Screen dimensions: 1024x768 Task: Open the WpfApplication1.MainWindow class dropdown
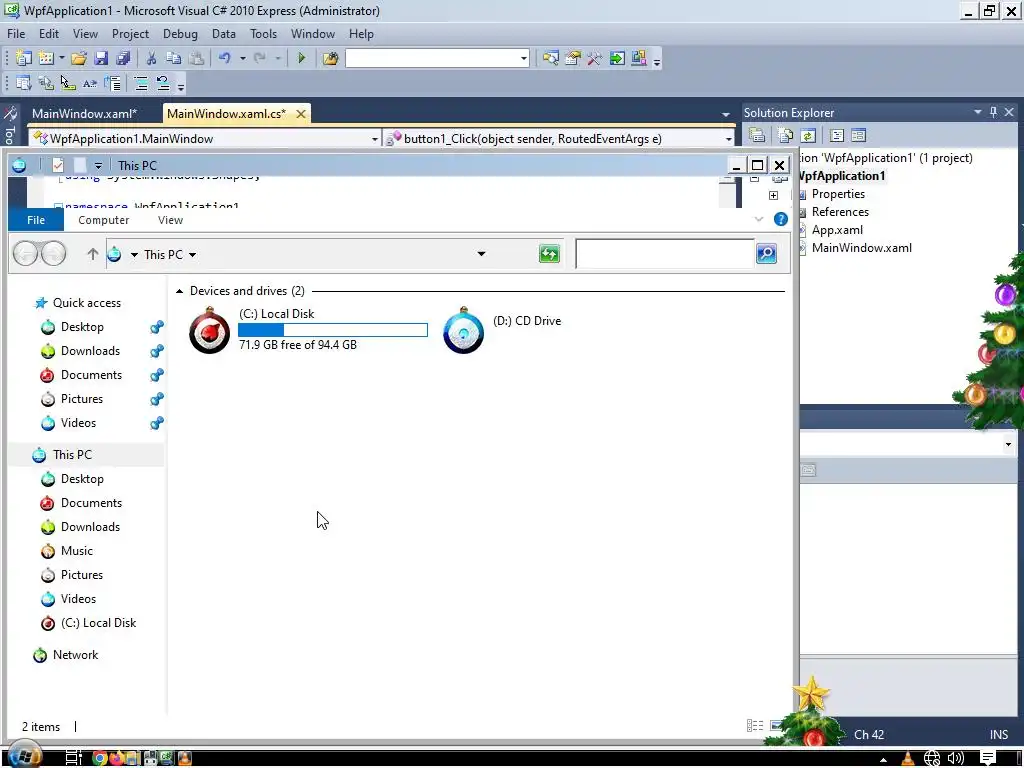tap(374, 139)
